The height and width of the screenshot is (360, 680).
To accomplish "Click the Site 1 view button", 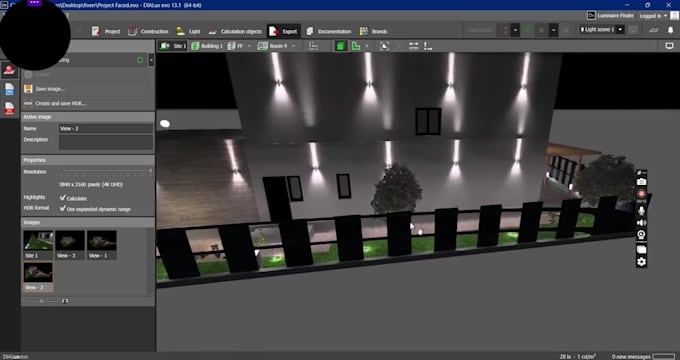I will [173, 46].
